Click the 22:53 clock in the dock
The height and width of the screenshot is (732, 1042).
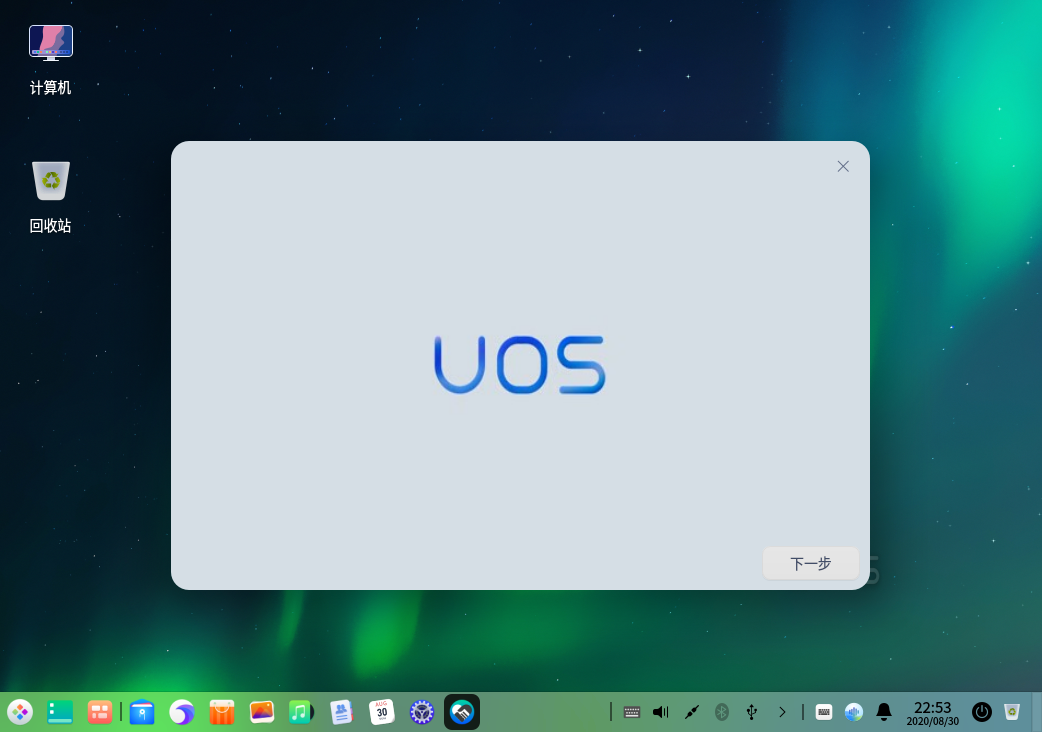(x=932, y=713)
